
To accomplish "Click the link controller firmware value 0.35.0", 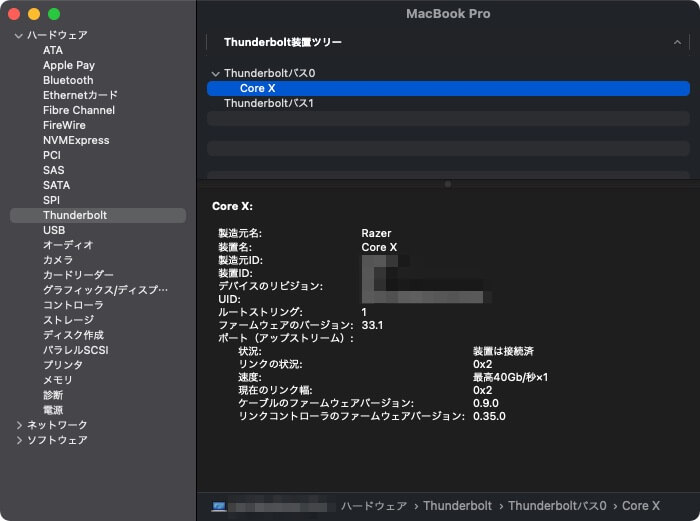I will tap(489, 417).
